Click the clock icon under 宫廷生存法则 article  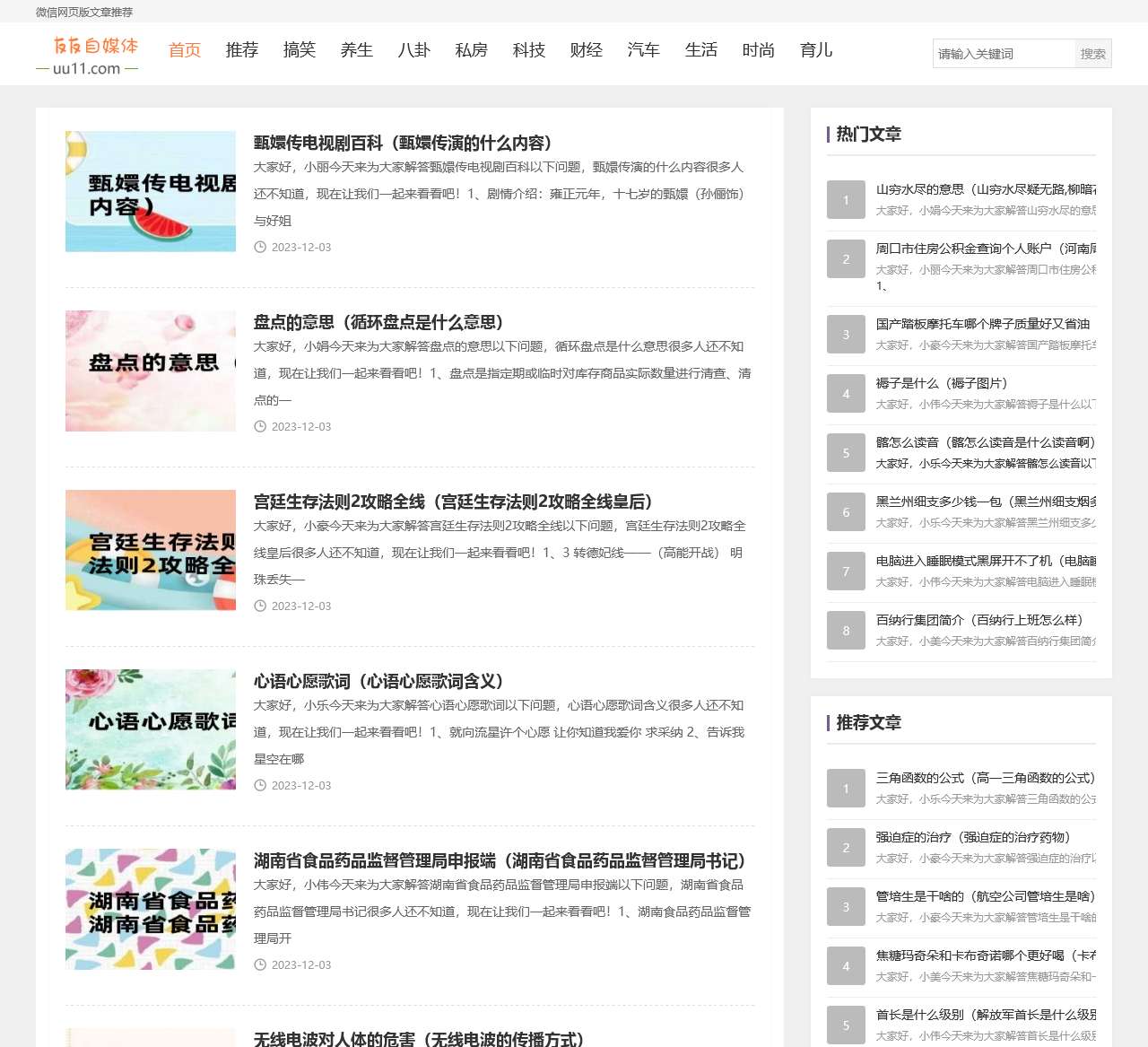[x=260, y=606]
